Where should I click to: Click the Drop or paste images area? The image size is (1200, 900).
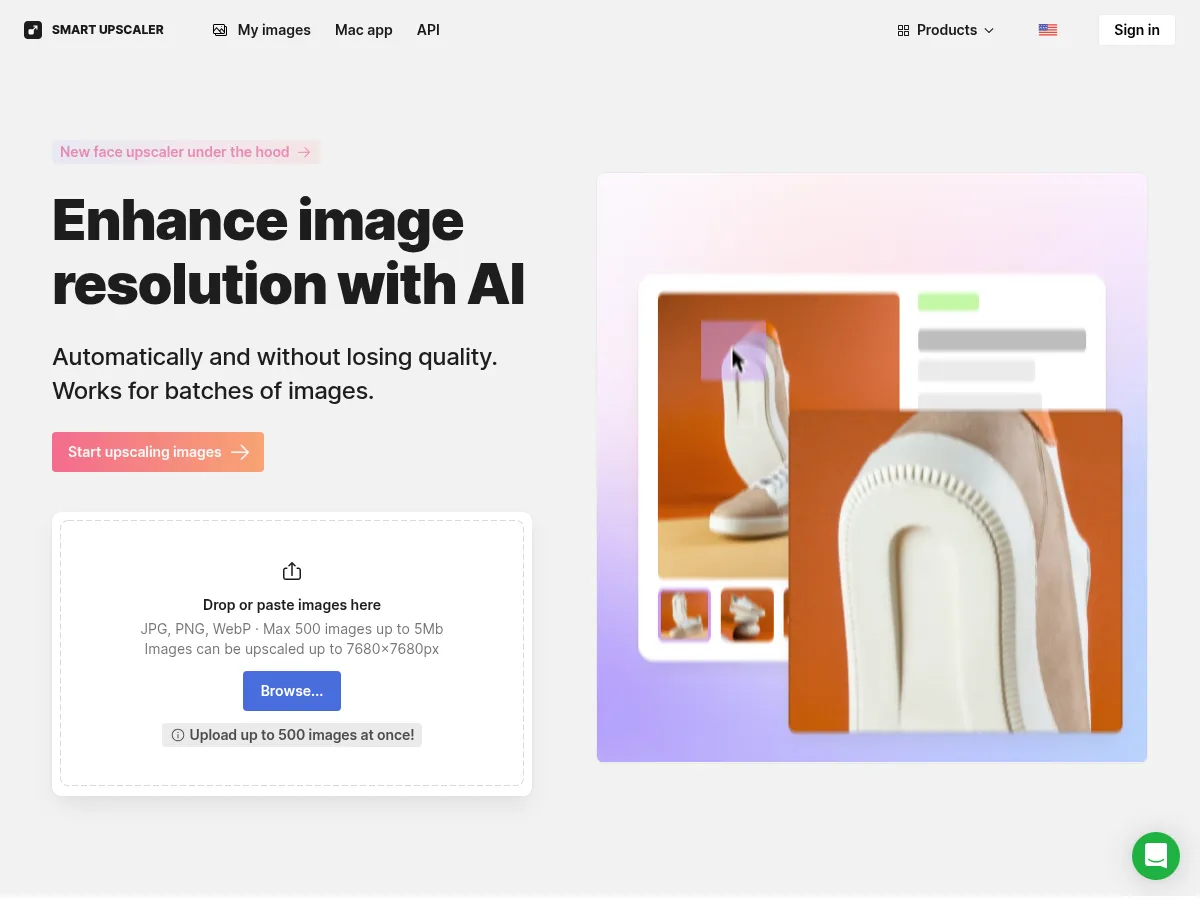(x=292, y=653)
